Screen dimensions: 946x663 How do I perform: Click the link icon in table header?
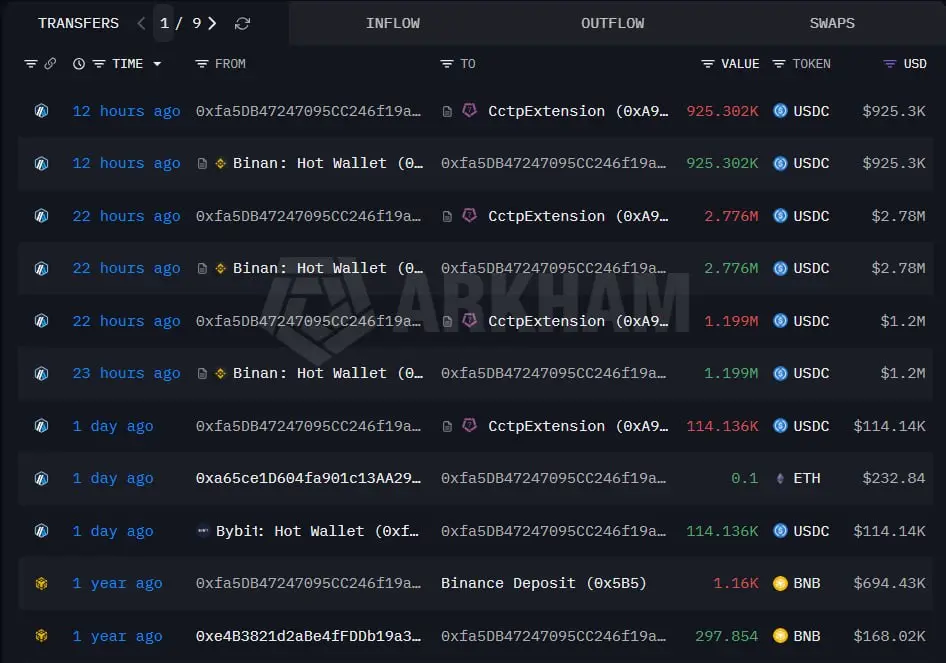tap(50, 63)
